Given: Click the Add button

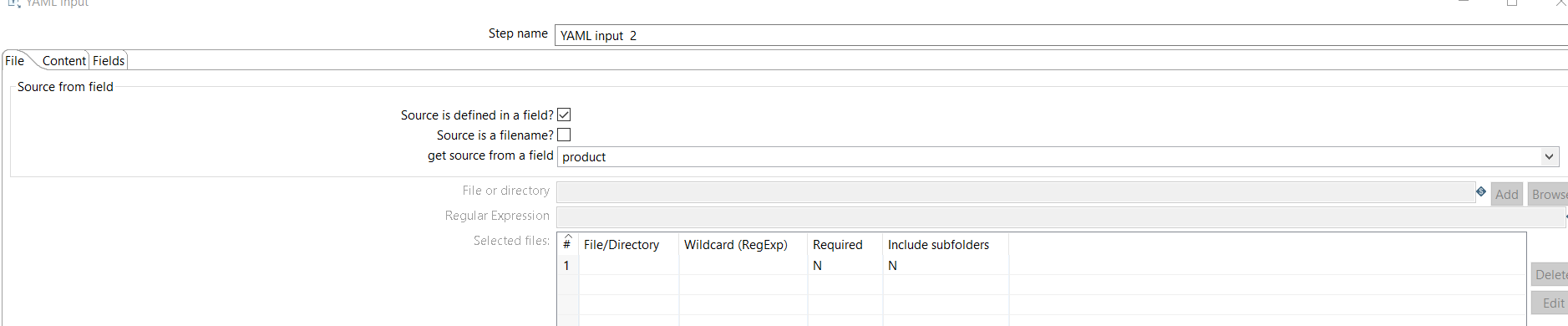Looking at the screenshot, I should (x=1507, y=194).
